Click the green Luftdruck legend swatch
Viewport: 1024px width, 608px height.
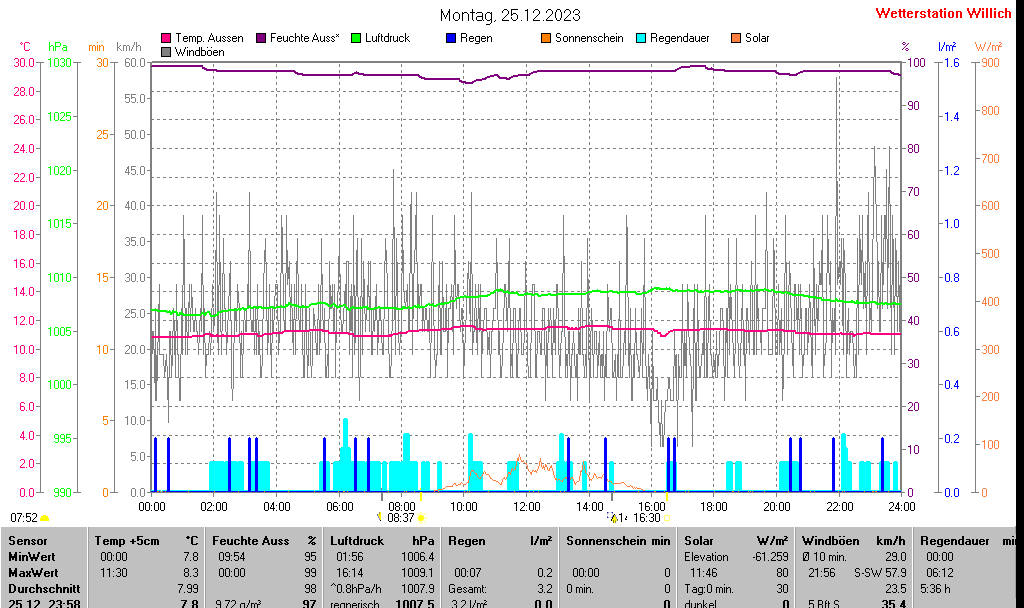356,39
